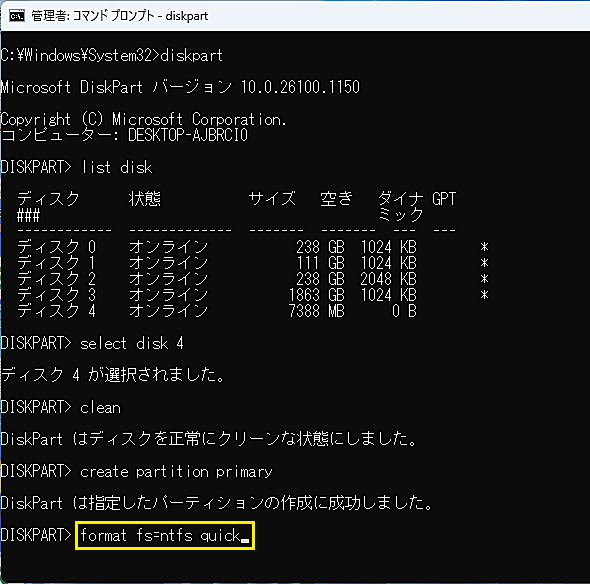Click the 'ディスク 4 が選択されました' message

point(113,375)
